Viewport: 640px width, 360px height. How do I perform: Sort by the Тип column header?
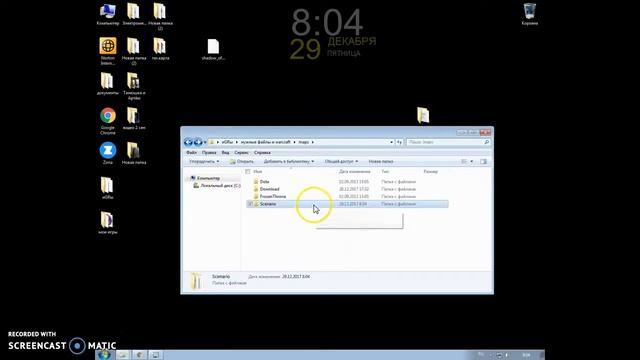(x=385, y=172)
